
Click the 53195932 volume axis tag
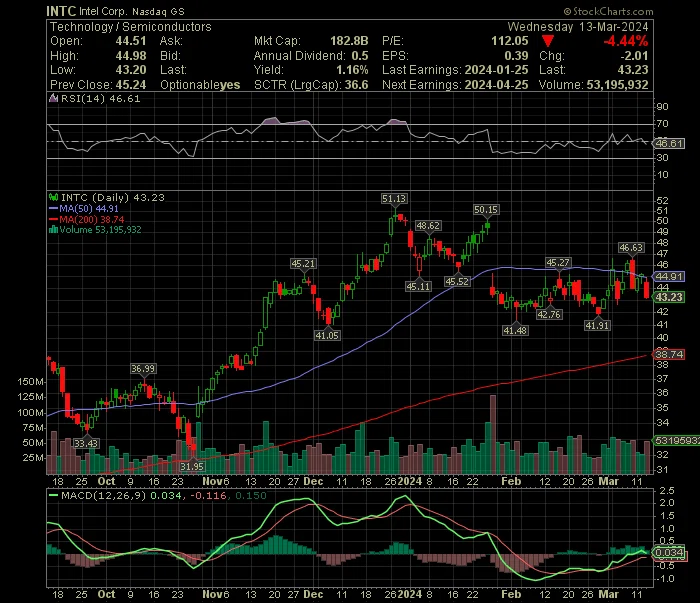676,441
